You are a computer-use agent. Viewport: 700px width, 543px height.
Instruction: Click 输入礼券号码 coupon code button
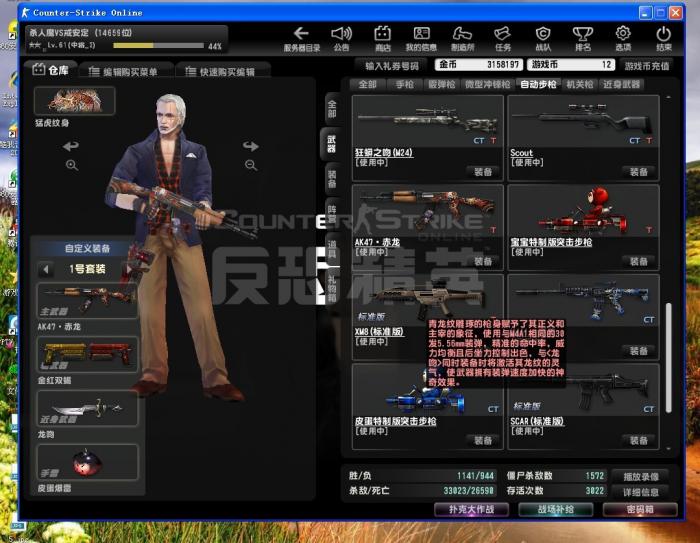[x=392, y=66]
